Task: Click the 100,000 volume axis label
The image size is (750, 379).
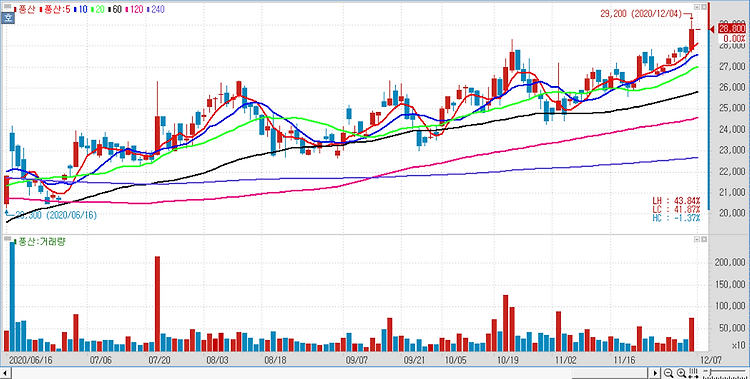Action: pos(730,307)
